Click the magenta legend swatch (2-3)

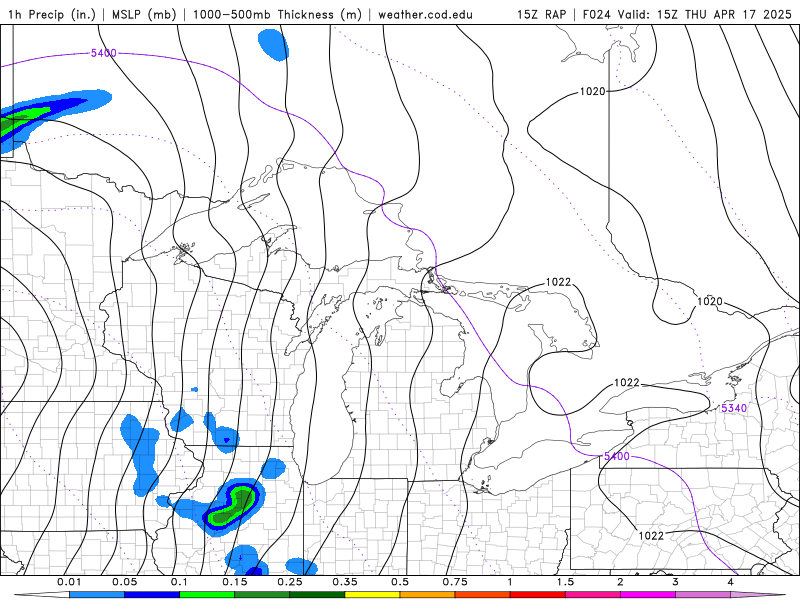coord(648,595)
